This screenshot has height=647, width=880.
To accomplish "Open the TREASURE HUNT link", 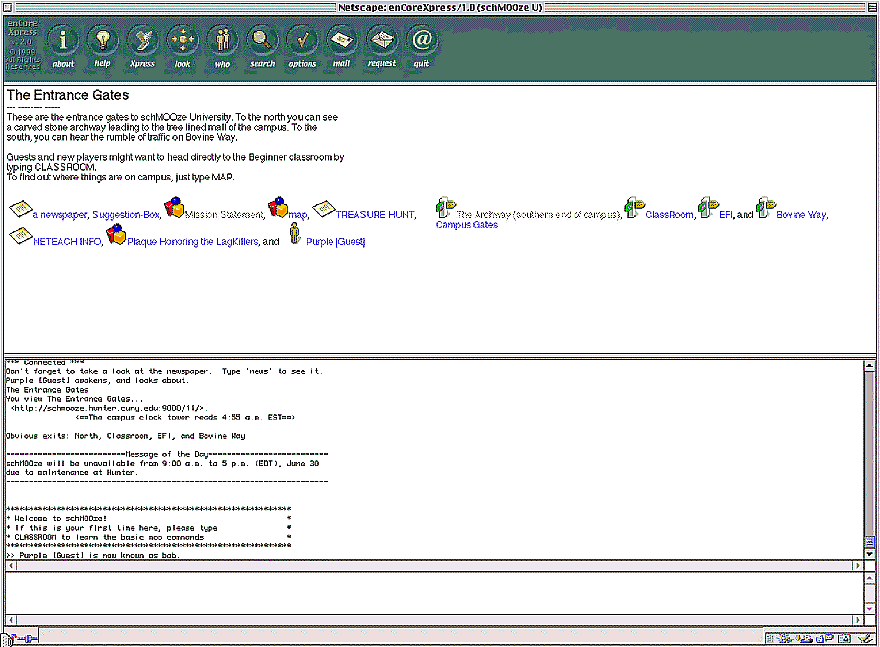I will click(375, 215).
